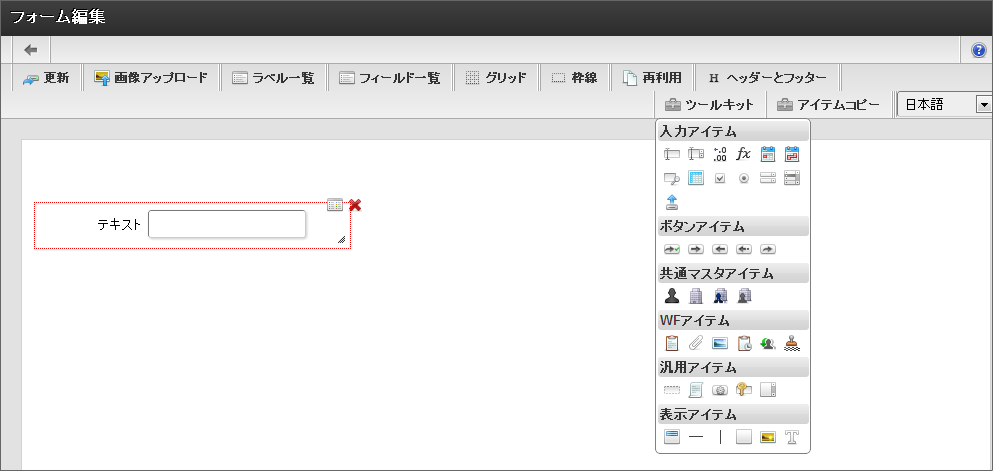Click the 更新 update button
Screen dimensions: 993x471
pos(46,78)
